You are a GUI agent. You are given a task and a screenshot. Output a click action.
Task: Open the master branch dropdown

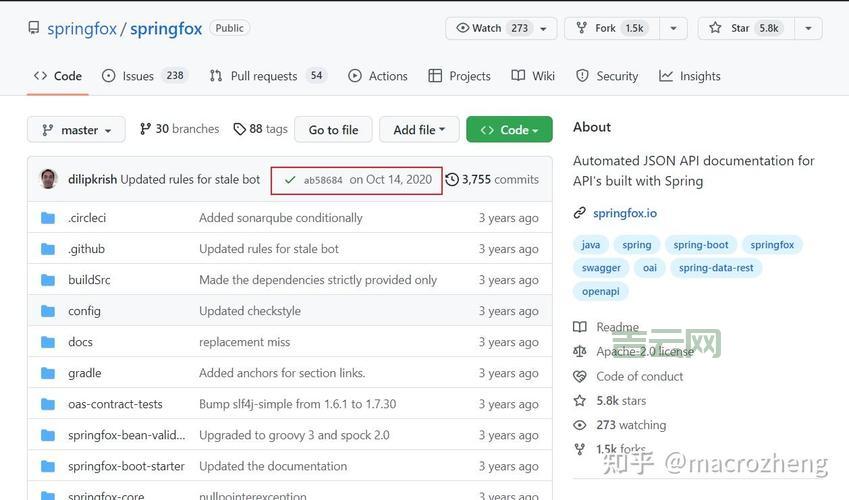click(x=76, y=130)
